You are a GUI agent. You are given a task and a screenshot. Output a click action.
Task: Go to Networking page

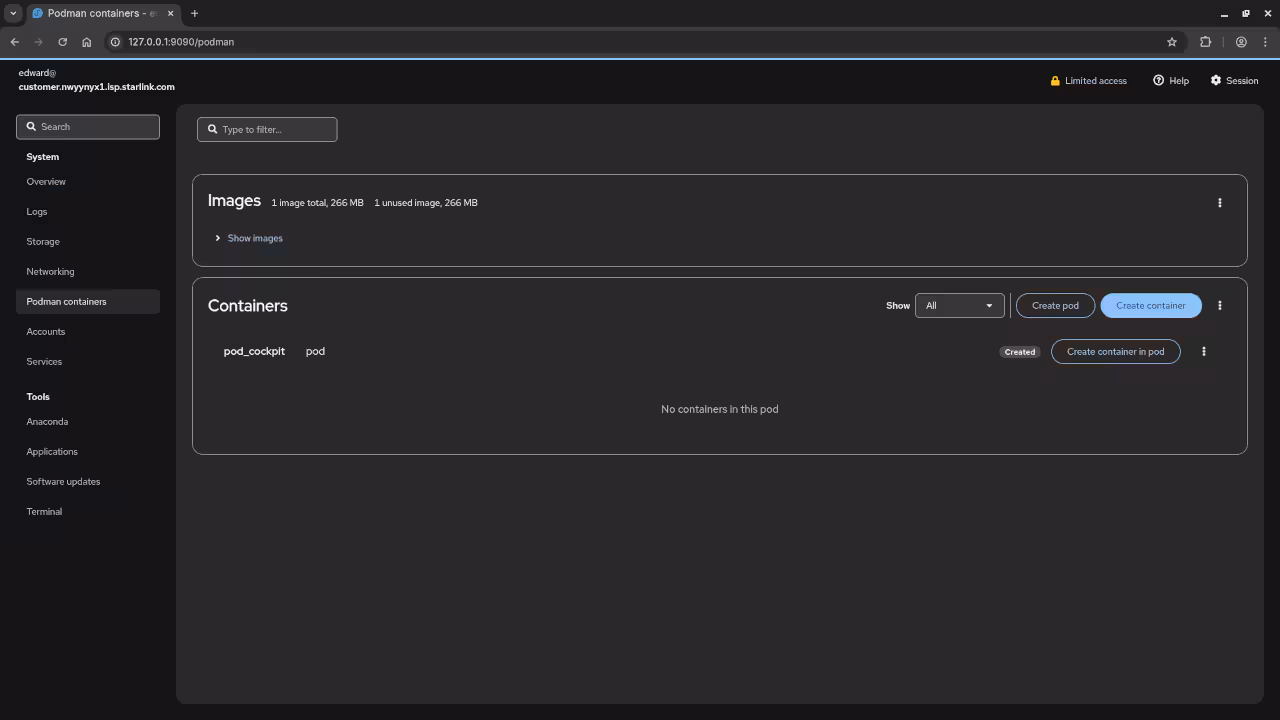(50, 272)
